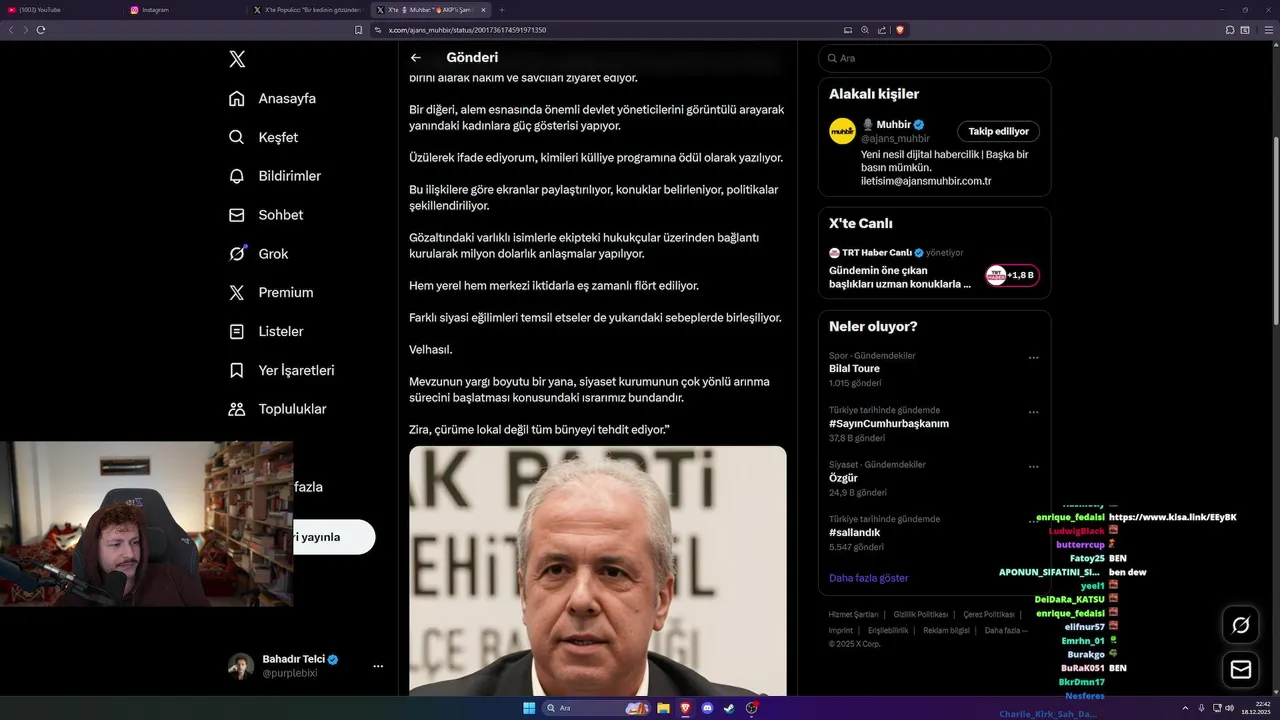Image resolution: width=1280 pixels, height=720 pixels.
Task: Open Muhbir profile avatar
Action: pos(842,131)
